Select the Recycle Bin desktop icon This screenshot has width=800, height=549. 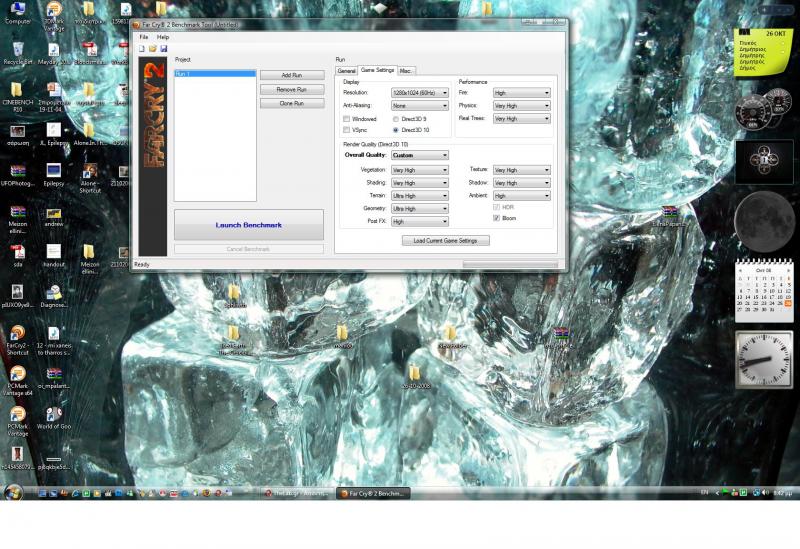point(18,54)
